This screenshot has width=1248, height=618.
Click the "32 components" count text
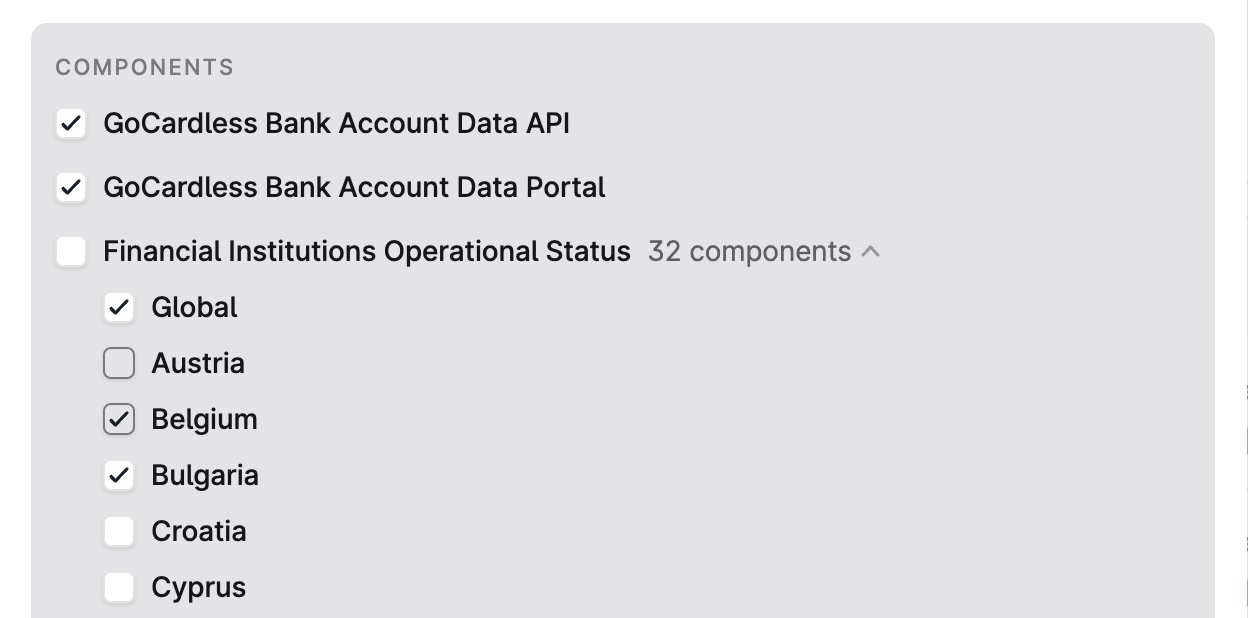point(749,252)
